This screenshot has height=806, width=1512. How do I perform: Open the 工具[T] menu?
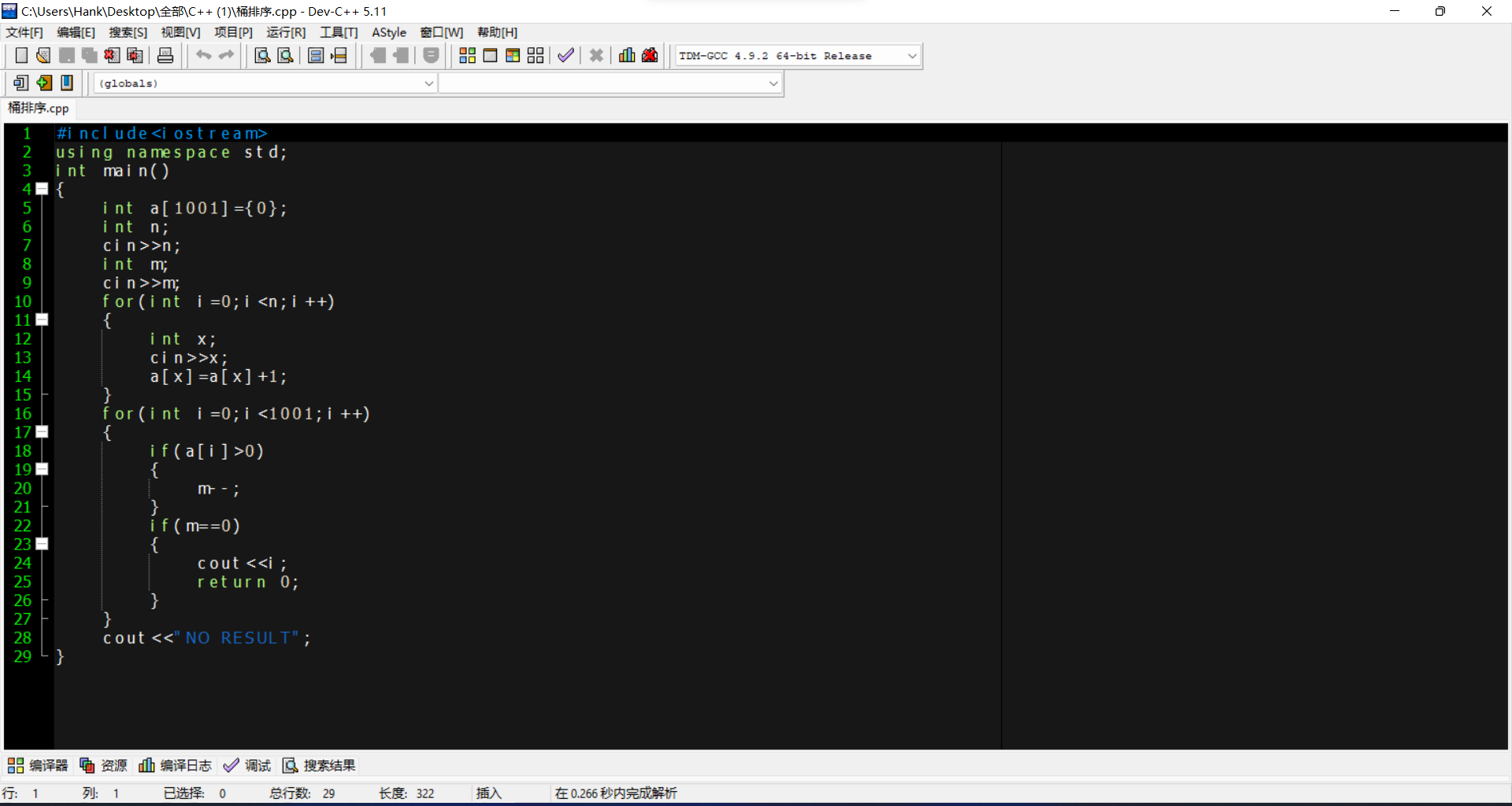click(x=339, y=32)
